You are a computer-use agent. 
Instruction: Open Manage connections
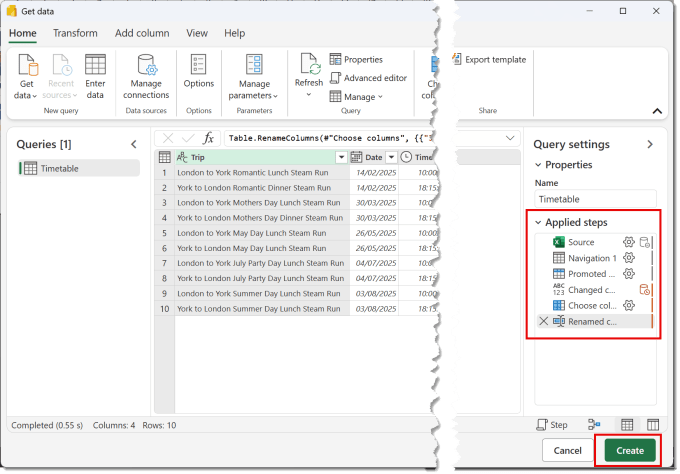[x=146, y=77]
